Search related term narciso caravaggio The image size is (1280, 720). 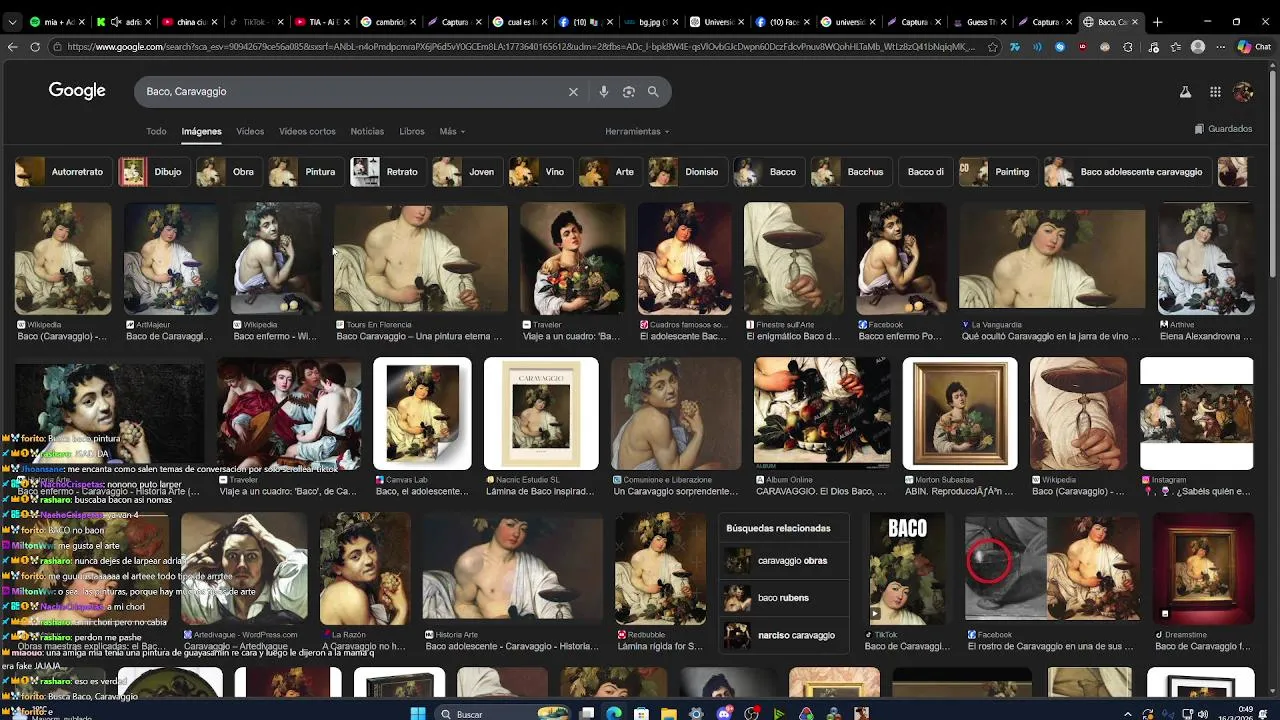pos(785,635)
